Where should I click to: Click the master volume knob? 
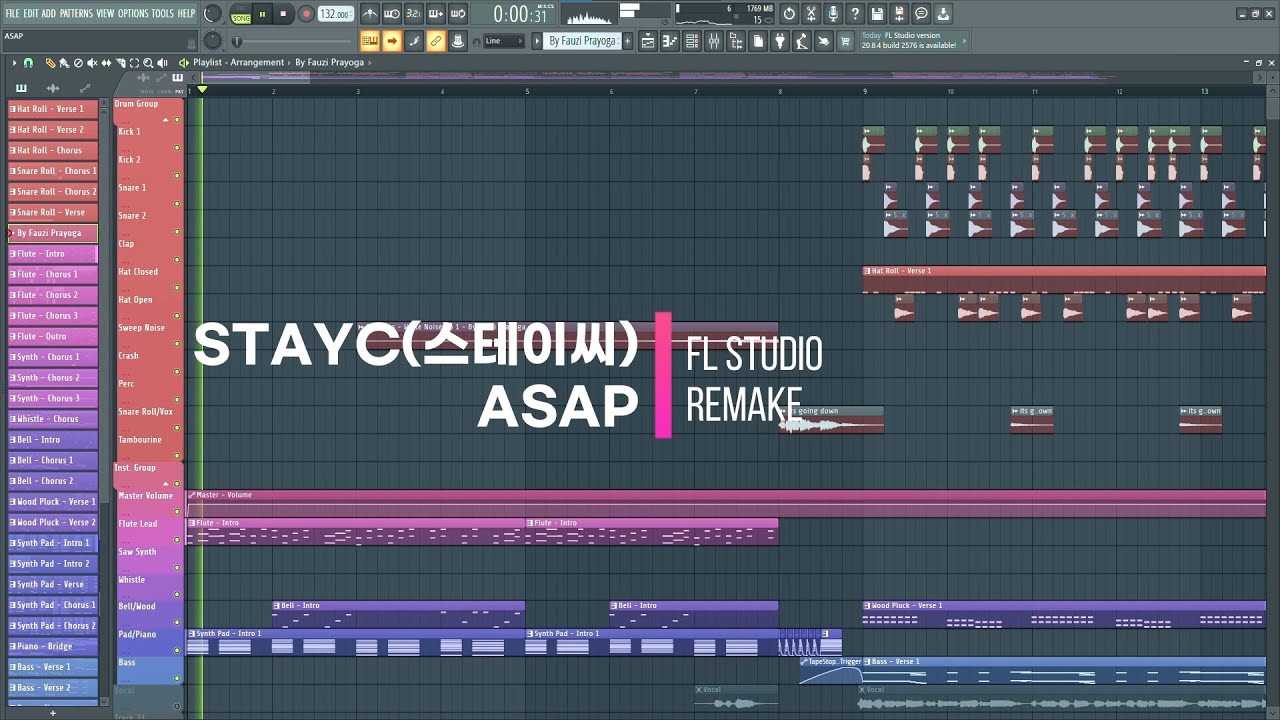coord(212,14)
